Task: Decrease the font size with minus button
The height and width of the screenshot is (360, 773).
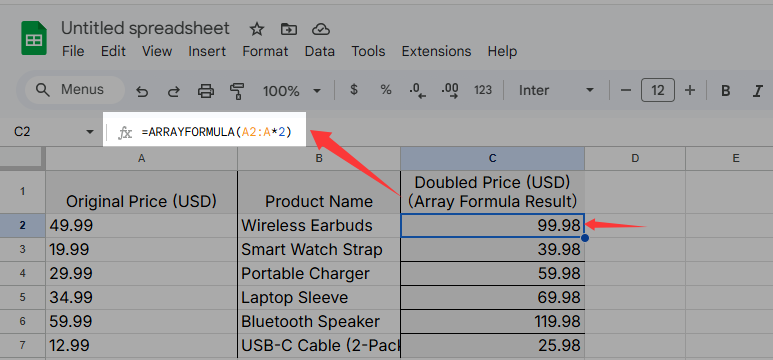Action: (x=626, y=90)
